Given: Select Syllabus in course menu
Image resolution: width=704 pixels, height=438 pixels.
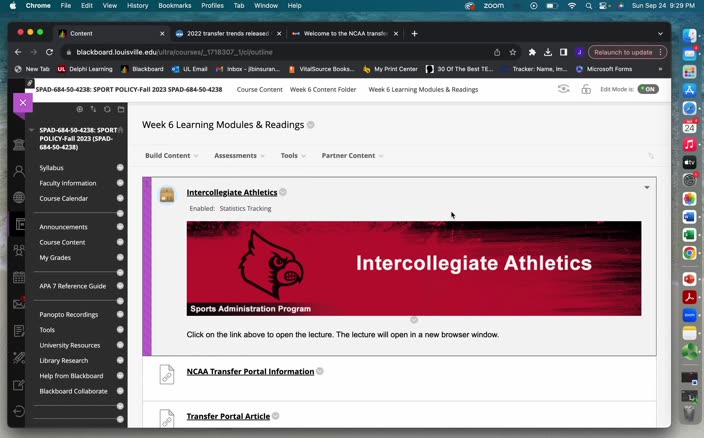Looking at the screenshot, I should coord(51,168).
